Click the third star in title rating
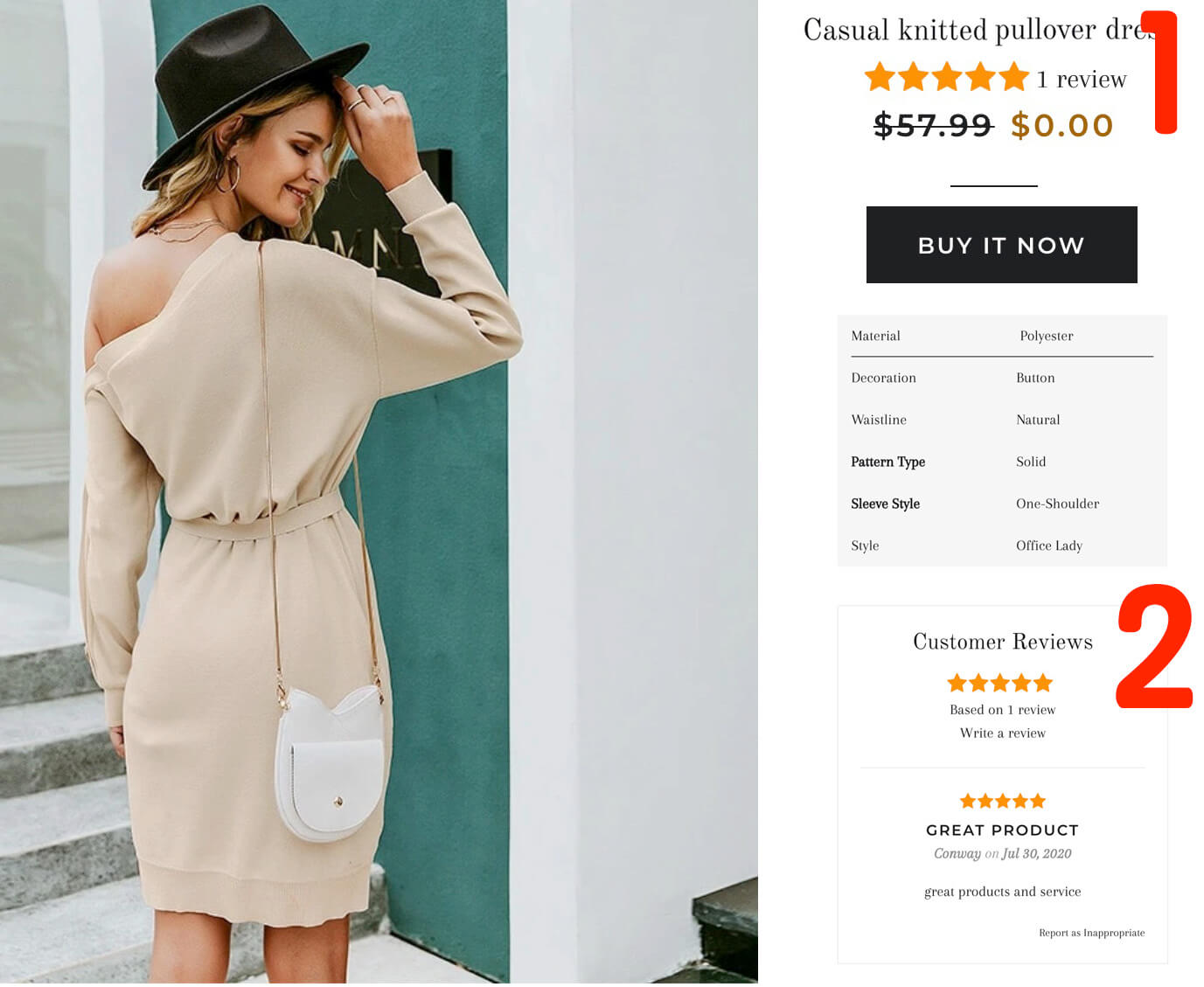 pos(947,77)
